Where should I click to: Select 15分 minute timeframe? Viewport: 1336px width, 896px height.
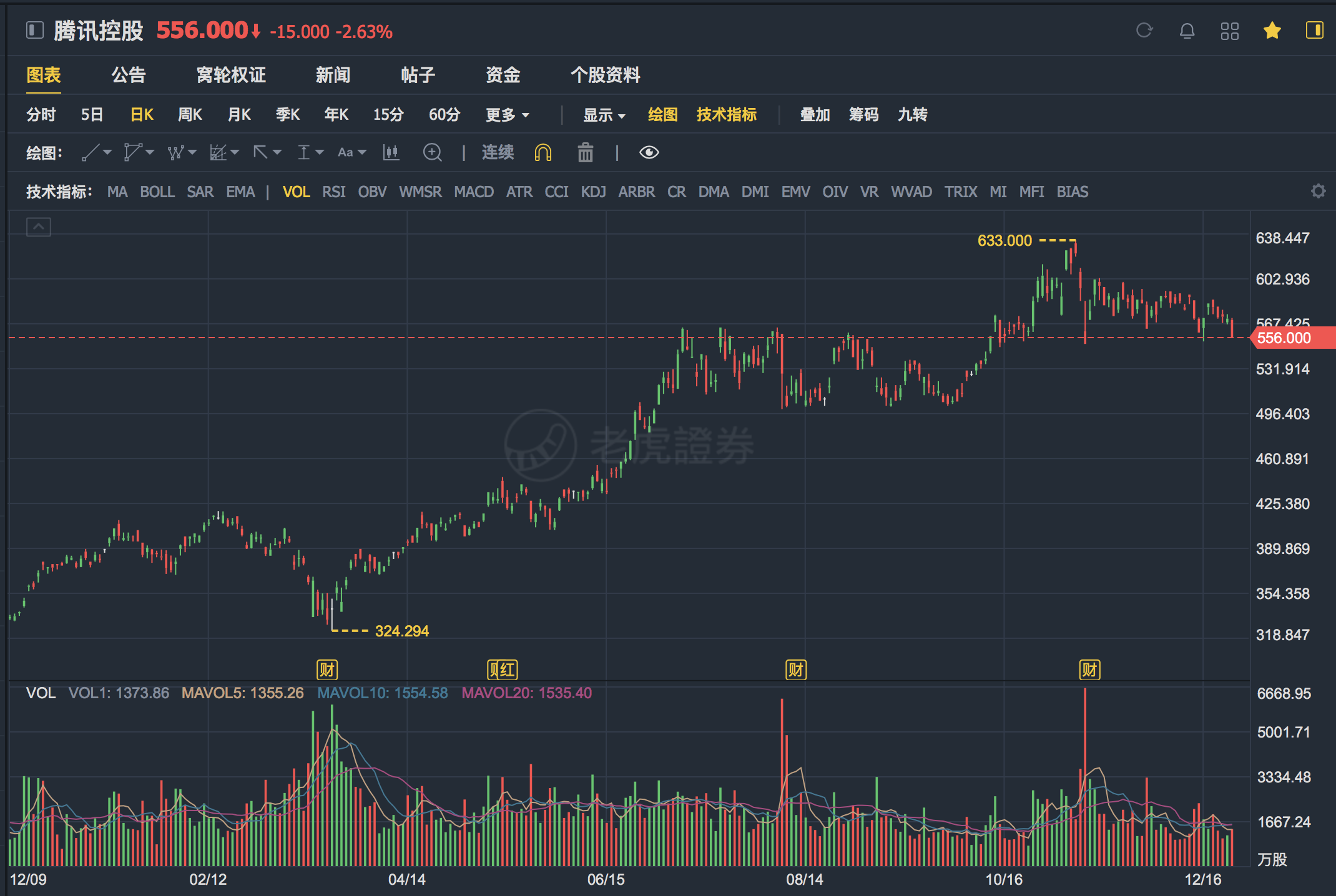(x=388, y=115)
